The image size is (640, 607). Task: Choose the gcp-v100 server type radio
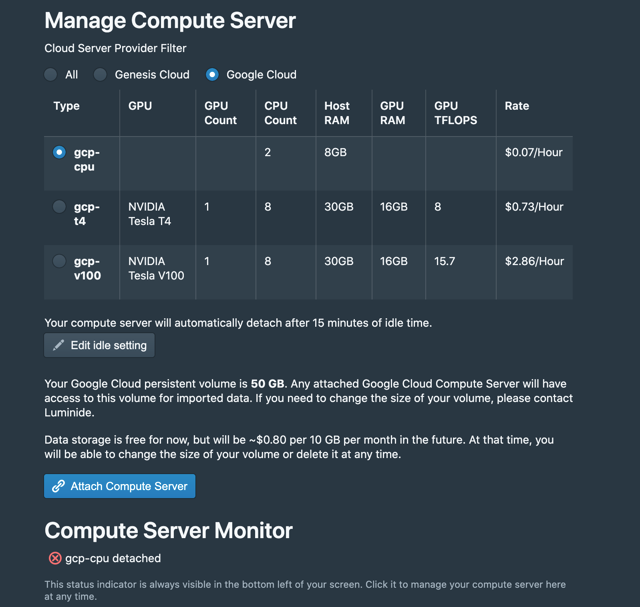click(x=59, y=261)
